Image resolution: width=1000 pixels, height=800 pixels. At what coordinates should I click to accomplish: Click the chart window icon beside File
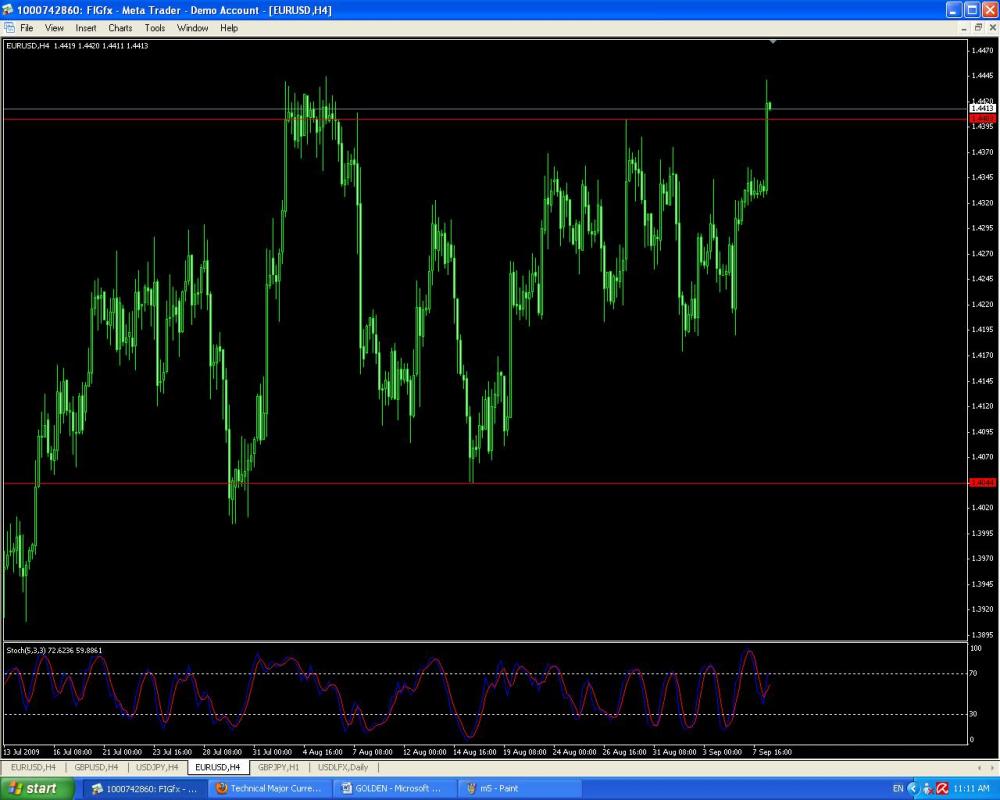click(x=9, y=27)
